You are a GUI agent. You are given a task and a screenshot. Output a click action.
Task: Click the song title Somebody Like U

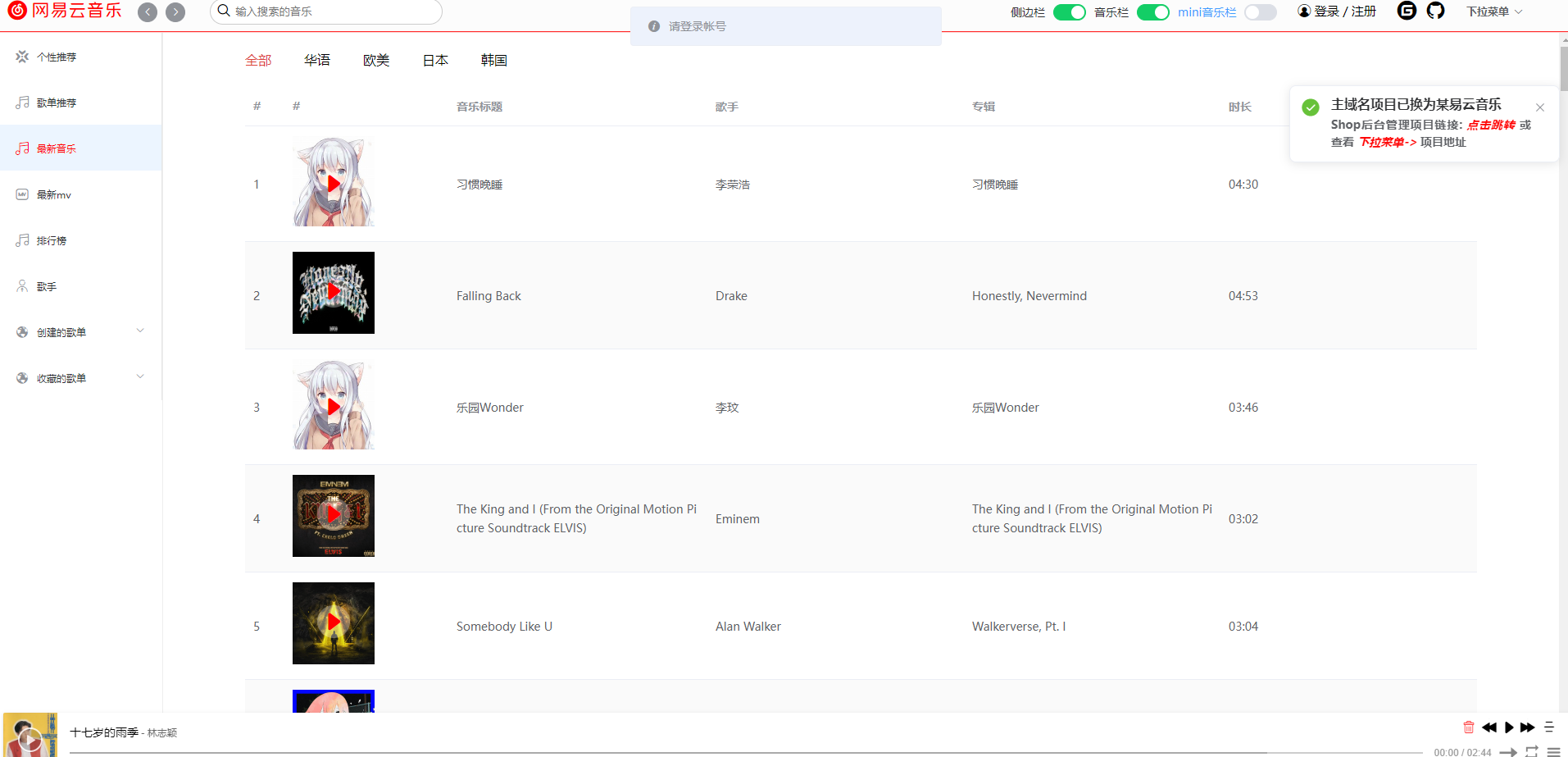504,627
